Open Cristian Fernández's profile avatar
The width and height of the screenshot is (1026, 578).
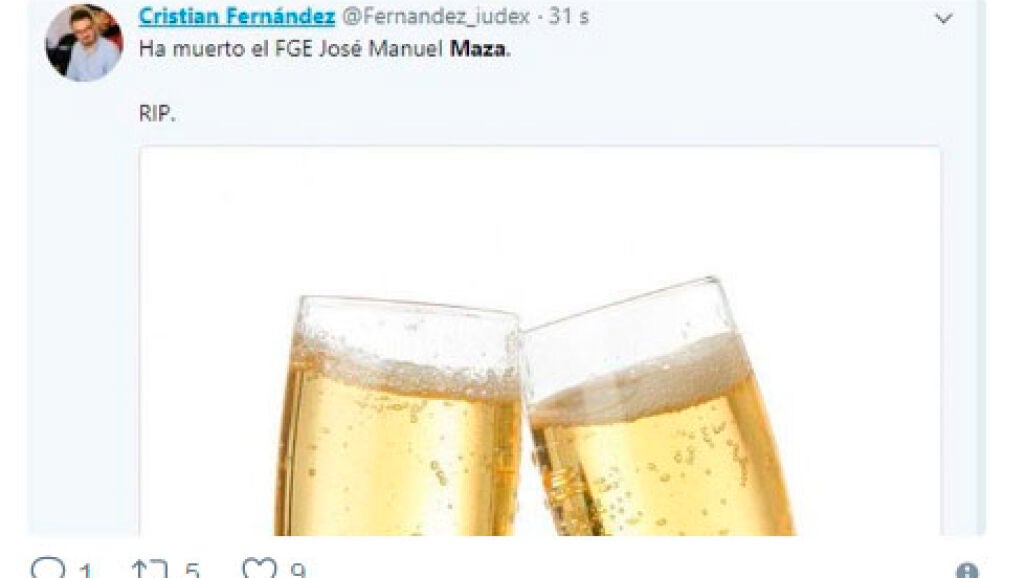tap(84, 43)
